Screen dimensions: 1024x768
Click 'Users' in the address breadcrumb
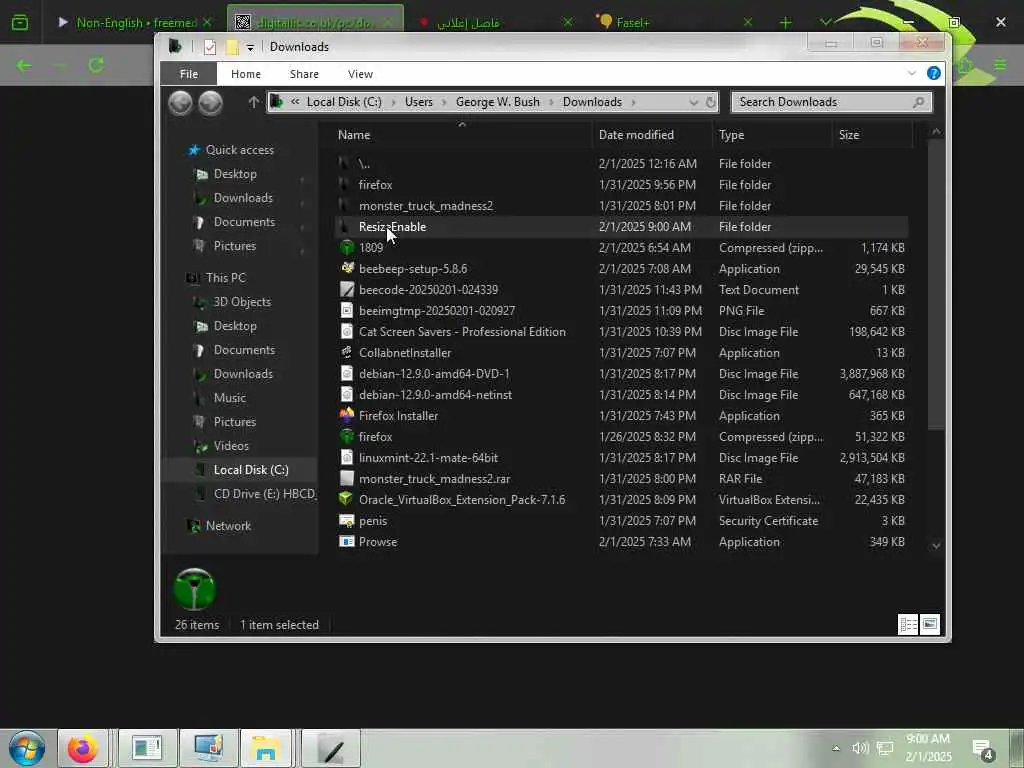tap(419, 102)
